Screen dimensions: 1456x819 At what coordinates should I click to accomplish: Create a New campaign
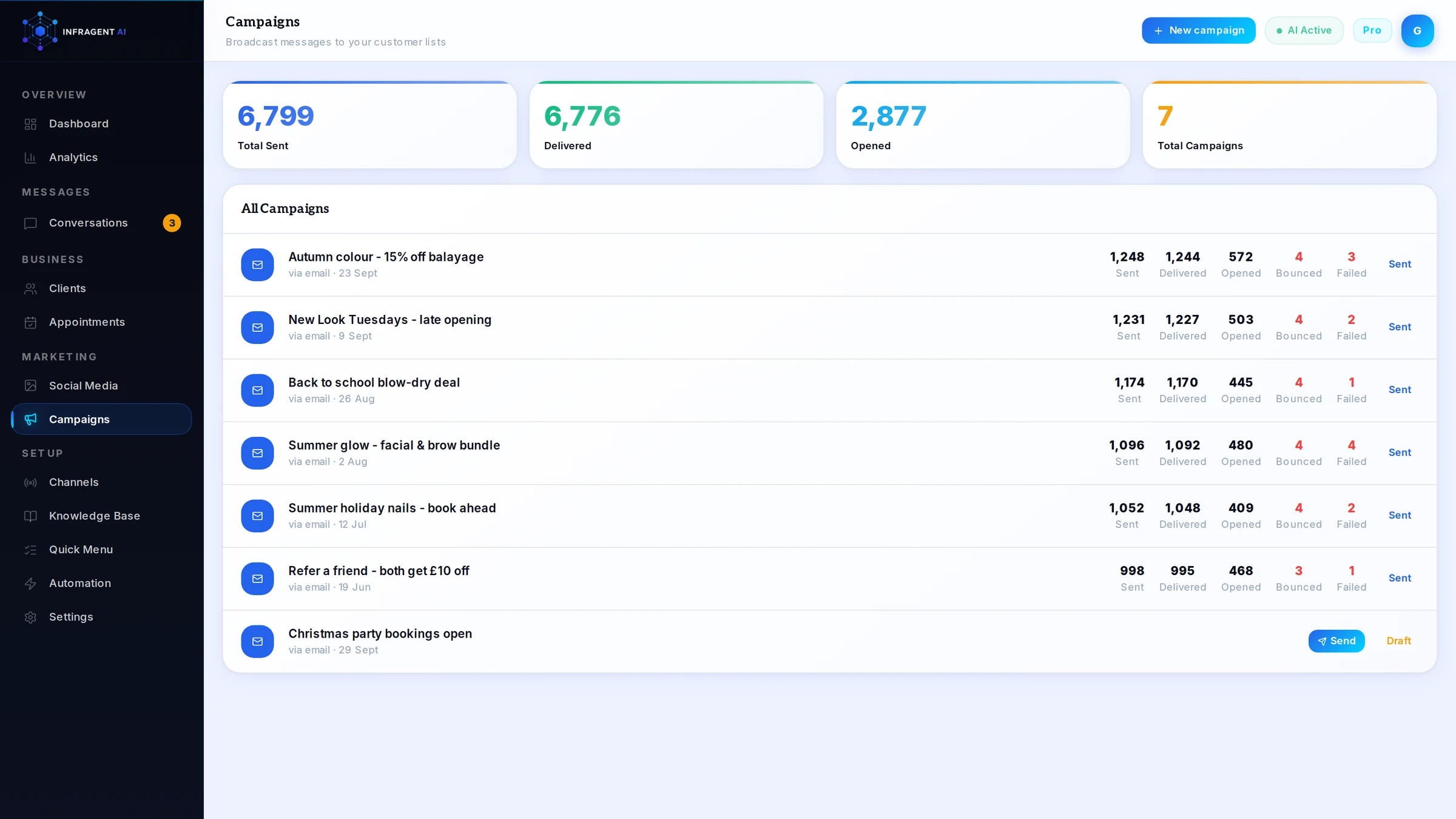1198,30
